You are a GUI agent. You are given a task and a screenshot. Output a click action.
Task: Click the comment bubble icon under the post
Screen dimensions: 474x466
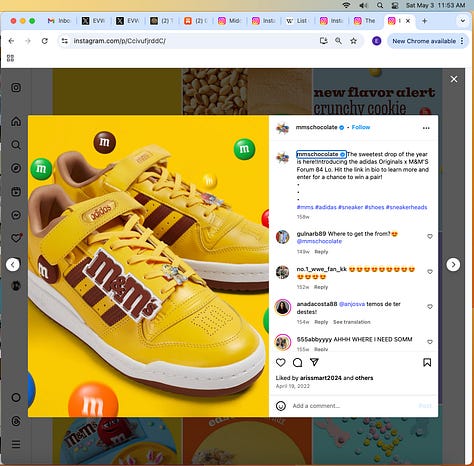click(297, 362)
